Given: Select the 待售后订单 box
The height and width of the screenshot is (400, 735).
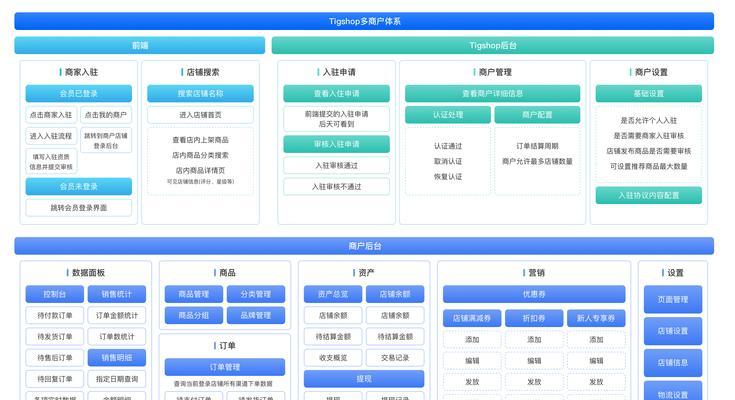Looking at the screenshot, I should click(55, 358).
